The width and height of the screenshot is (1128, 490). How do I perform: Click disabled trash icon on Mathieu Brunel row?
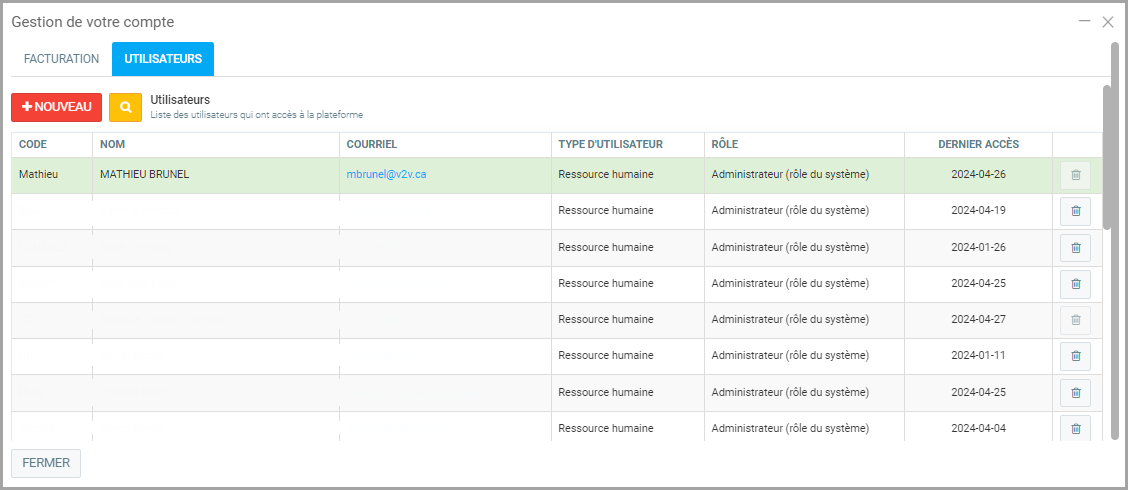[x=1075, y=175]
